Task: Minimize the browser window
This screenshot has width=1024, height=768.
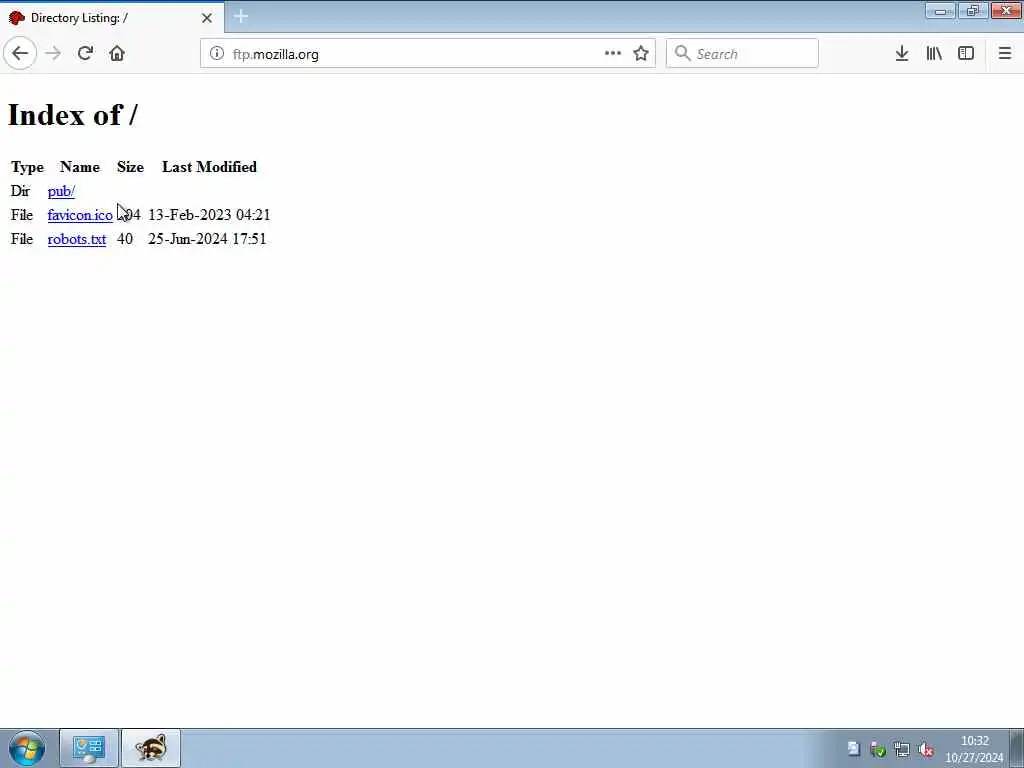Action: pos(940,11)
